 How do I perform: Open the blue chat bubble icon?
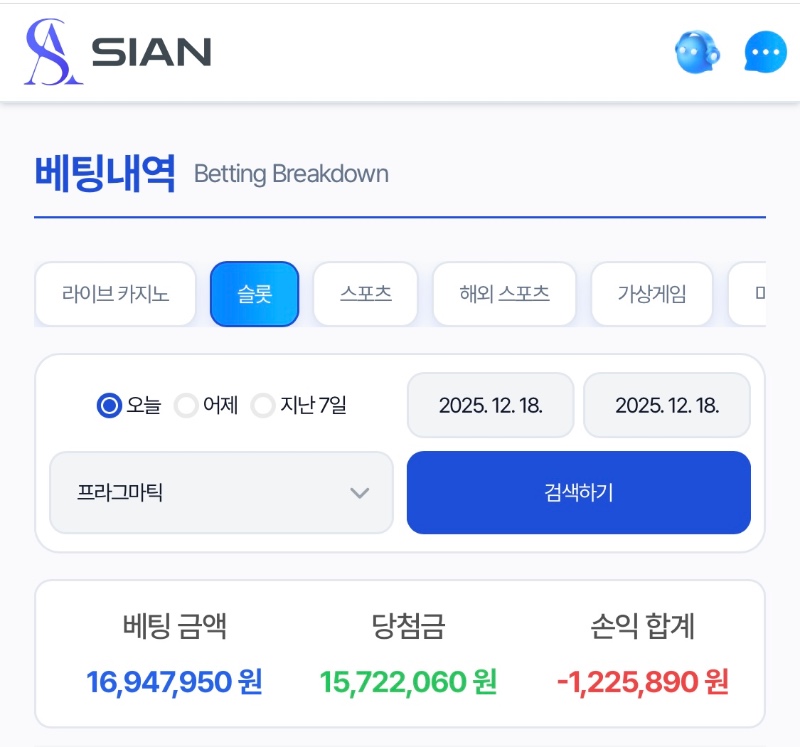(x=766, y=52)
